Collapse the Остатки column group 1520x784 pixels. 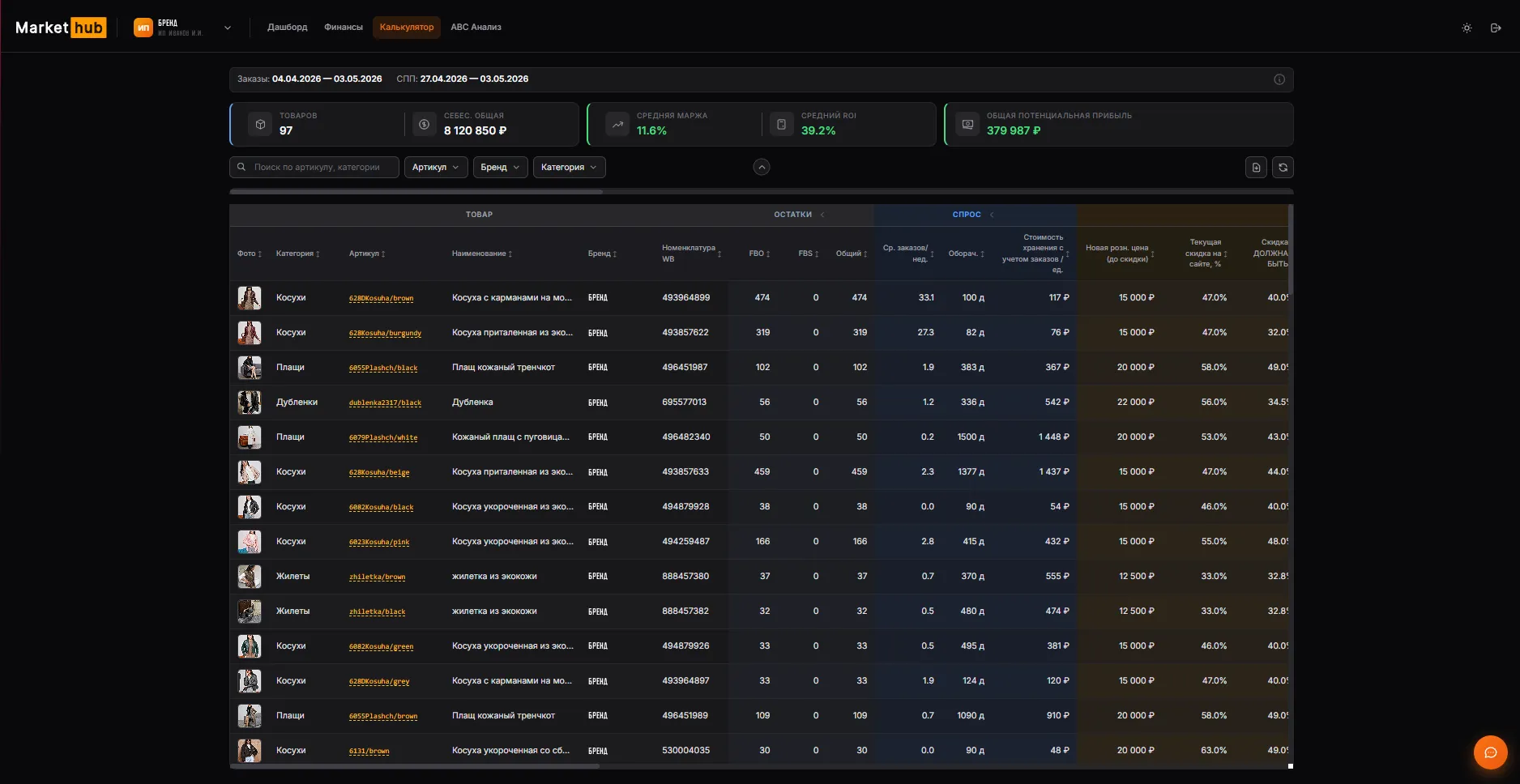click(x=822, y=215)
